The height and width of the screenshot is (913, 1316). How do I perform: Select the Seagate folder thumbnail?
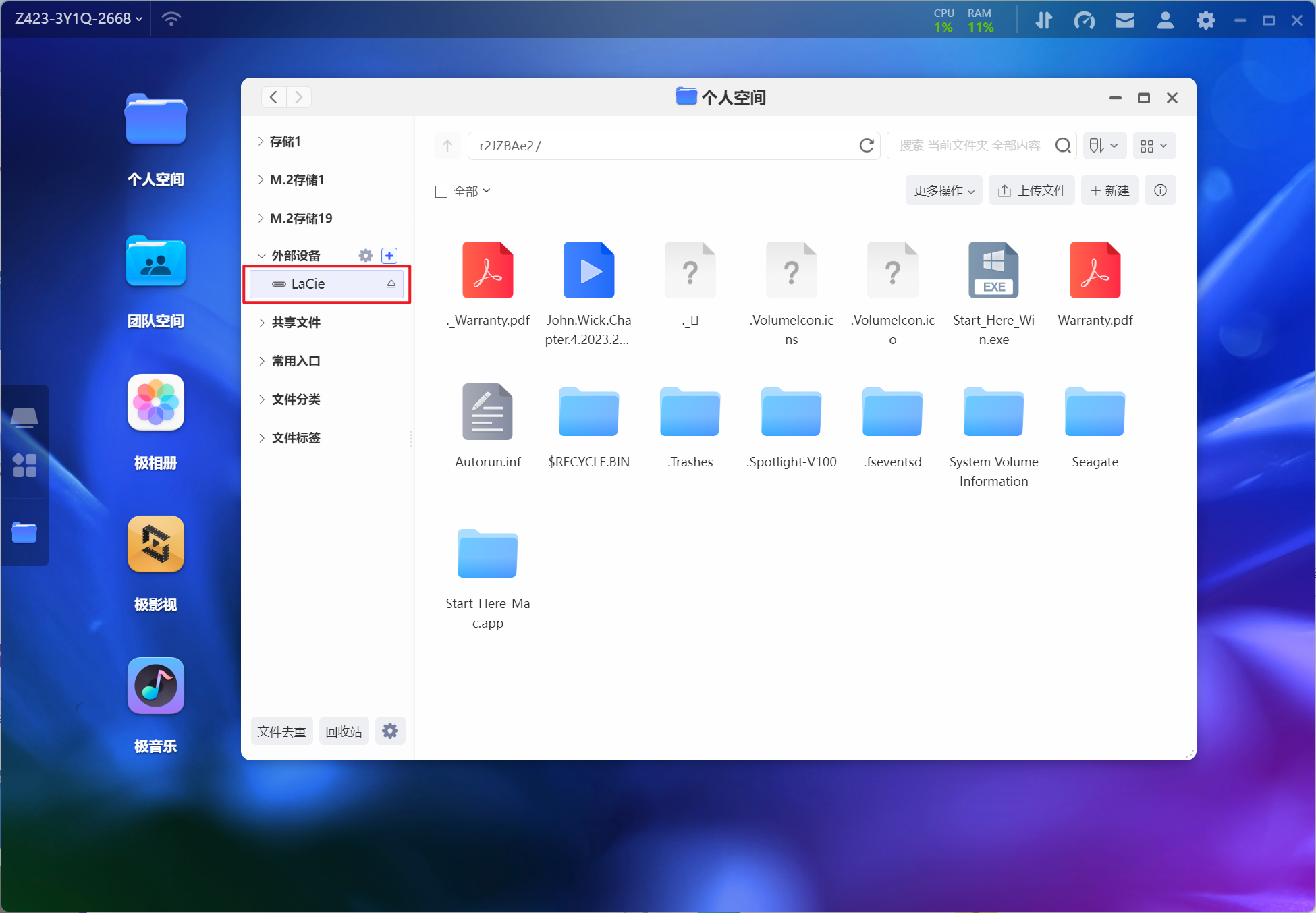1094,412
